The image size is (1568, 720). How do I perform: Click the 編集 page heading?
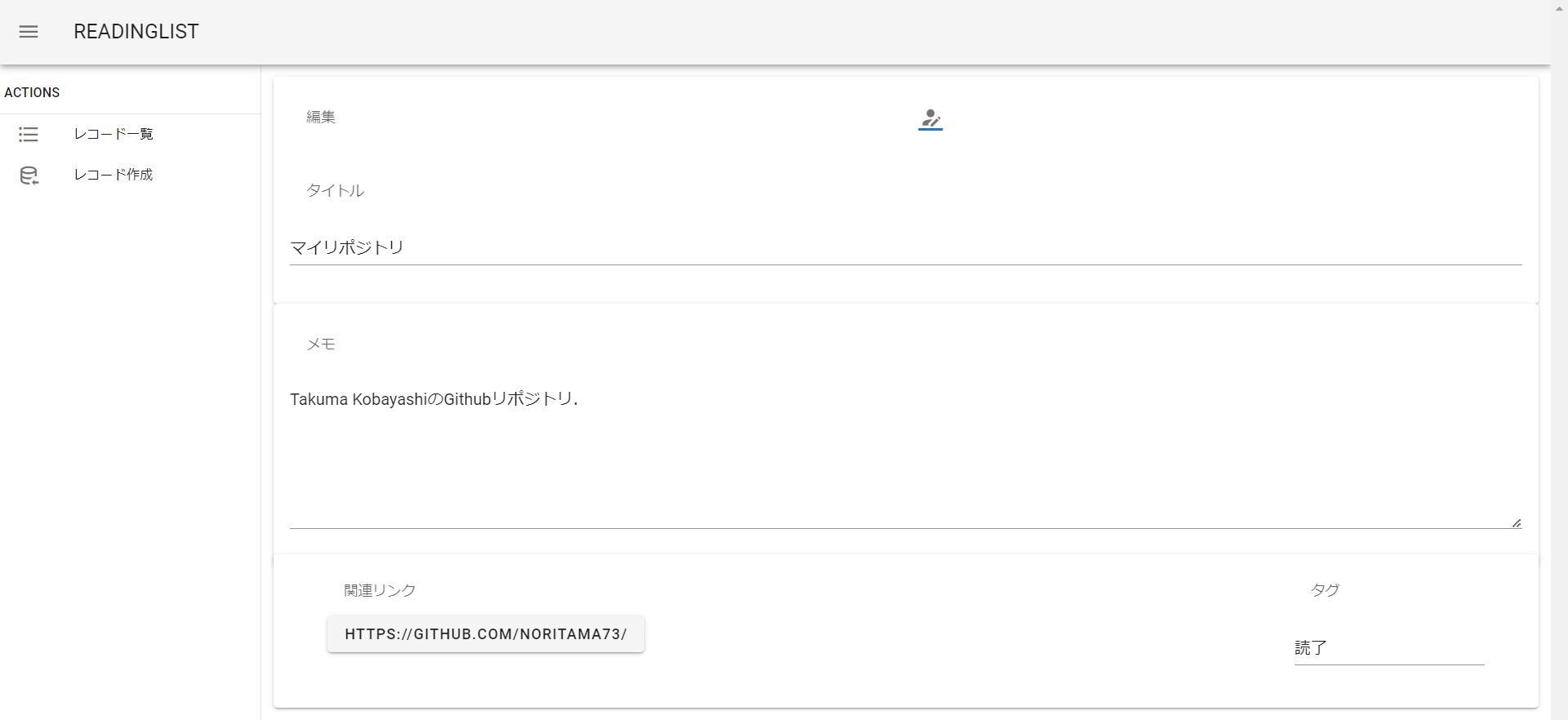tap(320, 117)
